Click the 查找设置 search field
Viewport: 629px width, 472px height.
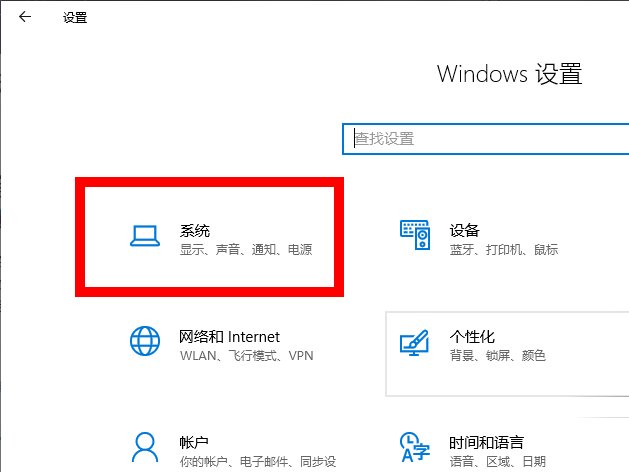(x=485, y=139)
